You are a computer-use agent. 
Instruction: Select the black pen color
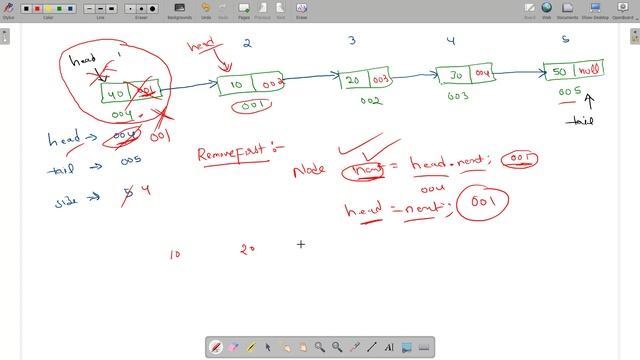[26, 9]
